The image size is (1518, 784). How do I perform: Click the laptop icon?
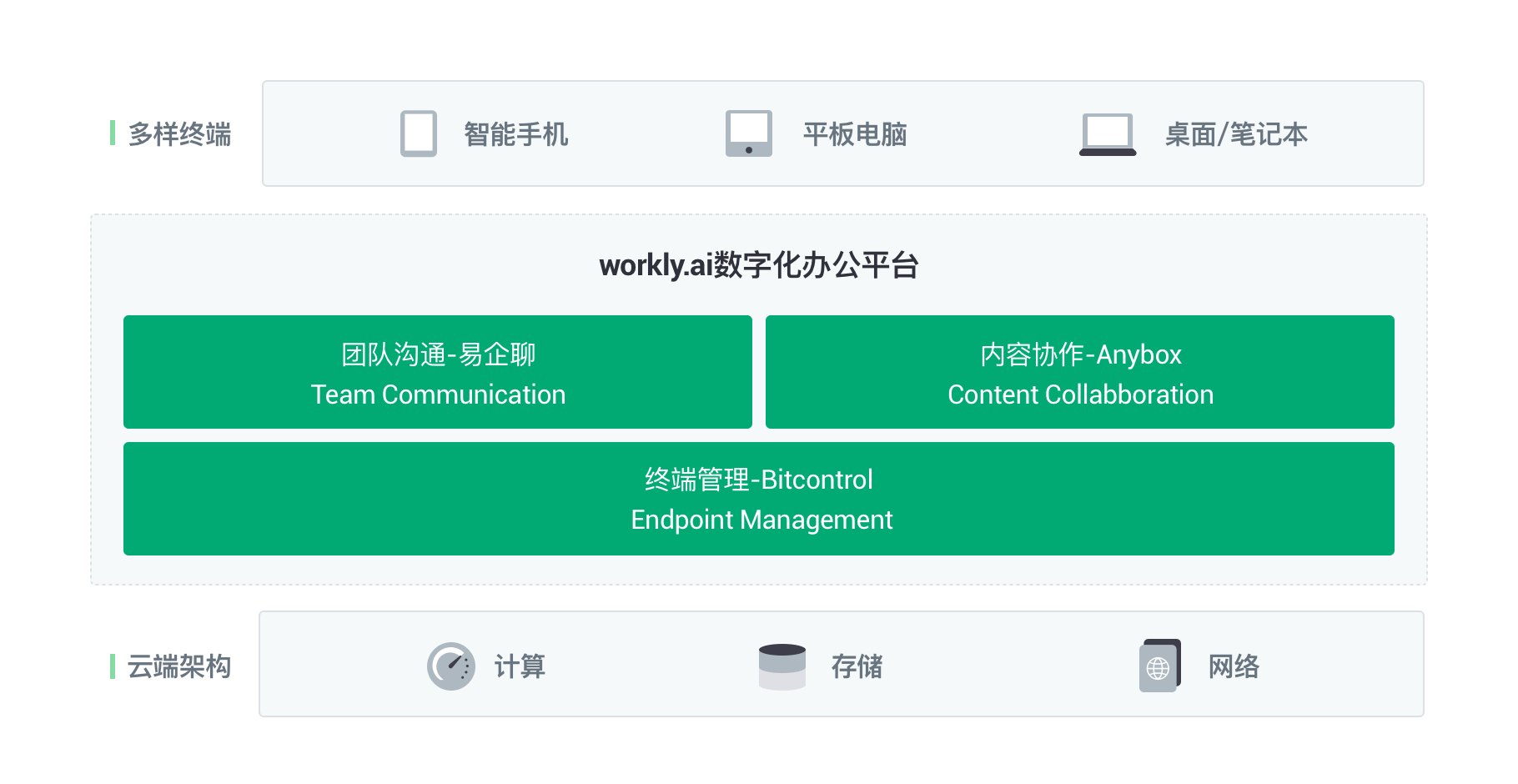click(1108, 134)
